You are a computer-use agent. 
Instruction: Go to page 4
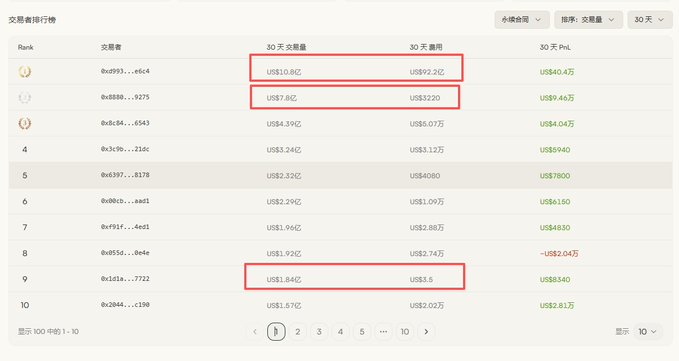(340, 332)
